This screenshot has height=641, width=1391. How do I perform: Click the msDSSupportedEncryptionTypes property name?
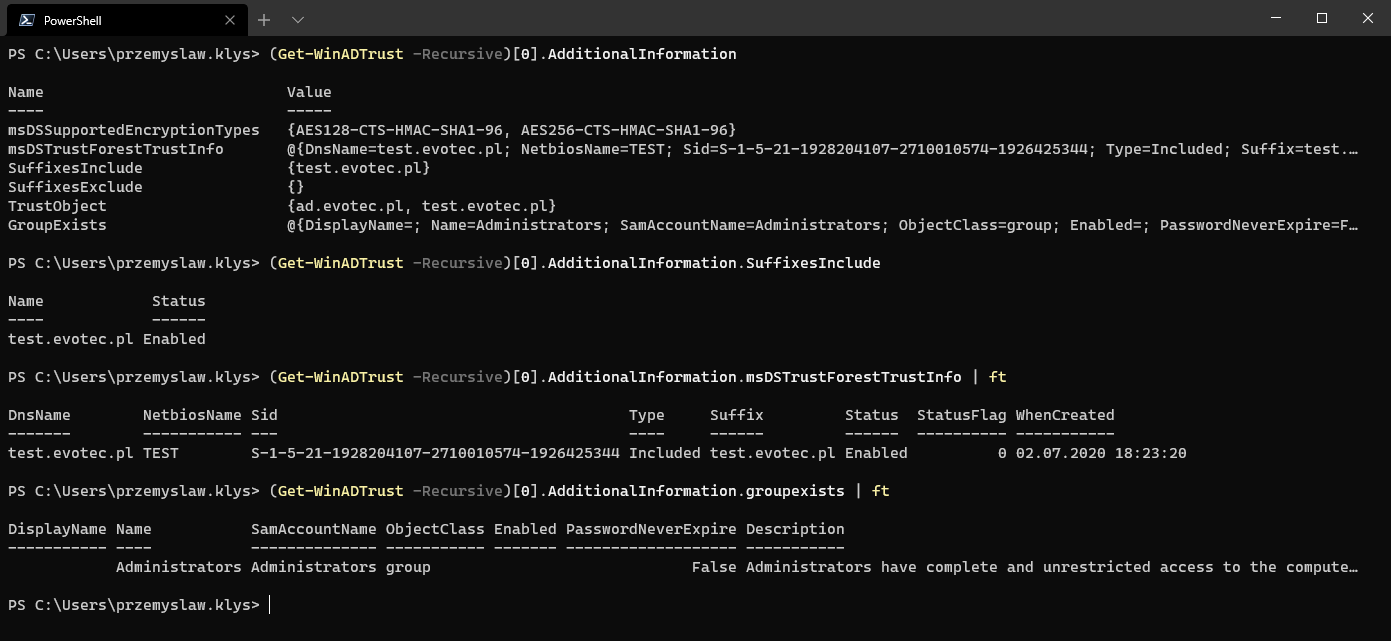[x=133, y=130]
